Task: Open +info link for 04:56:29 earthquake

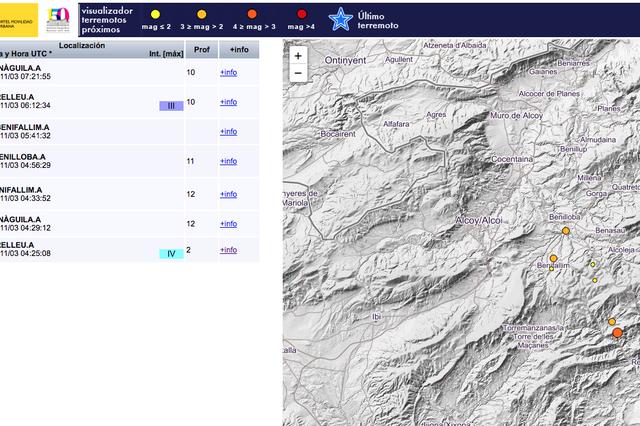Action: tap(229, 161)
